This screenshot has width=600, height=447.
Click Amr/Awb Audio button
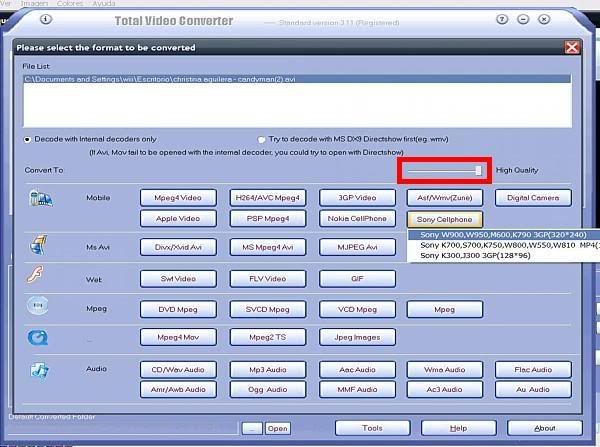point(178,389)
